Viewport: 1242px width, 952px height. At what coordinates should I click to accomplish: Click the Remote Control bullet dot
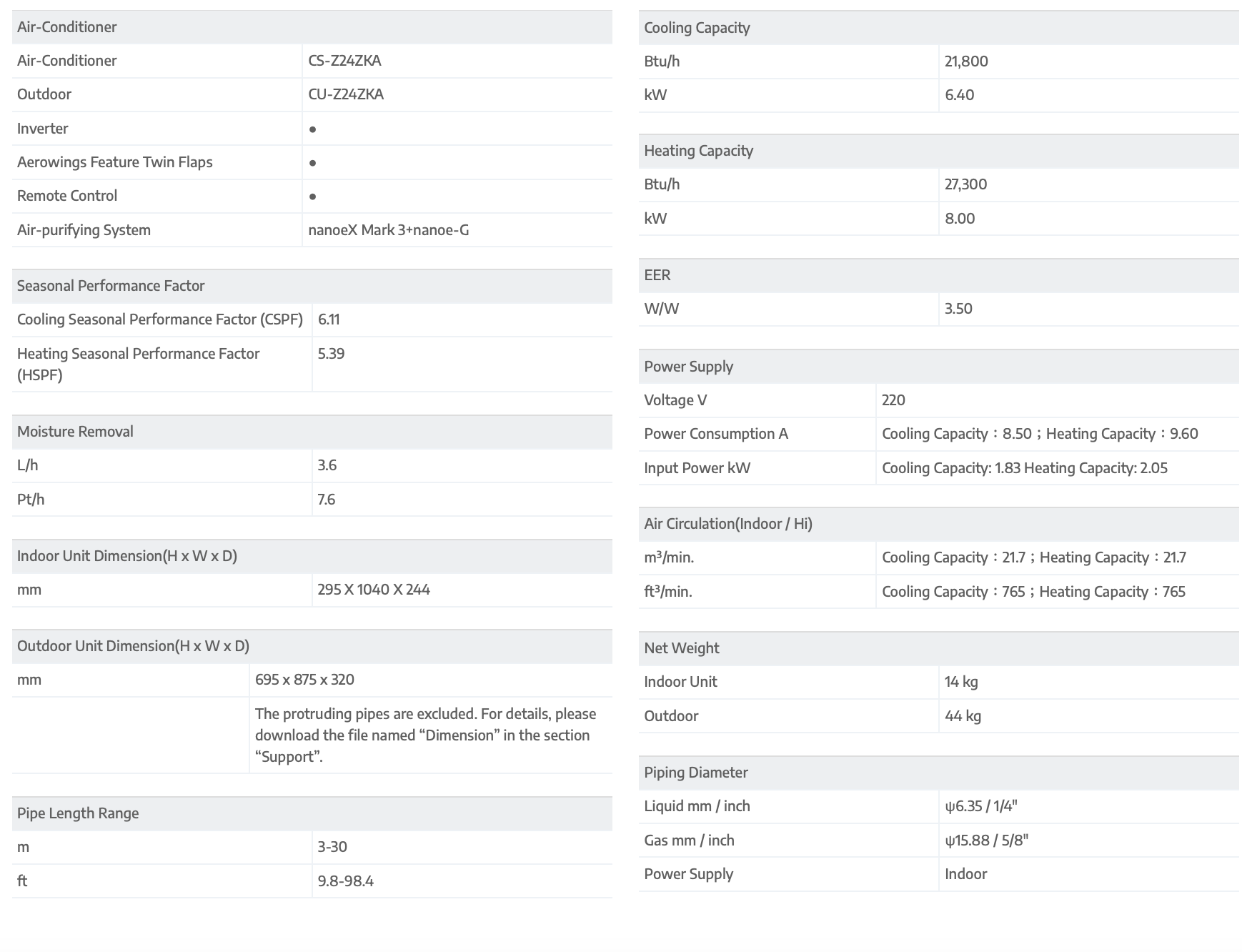click(x=312, y=197)
